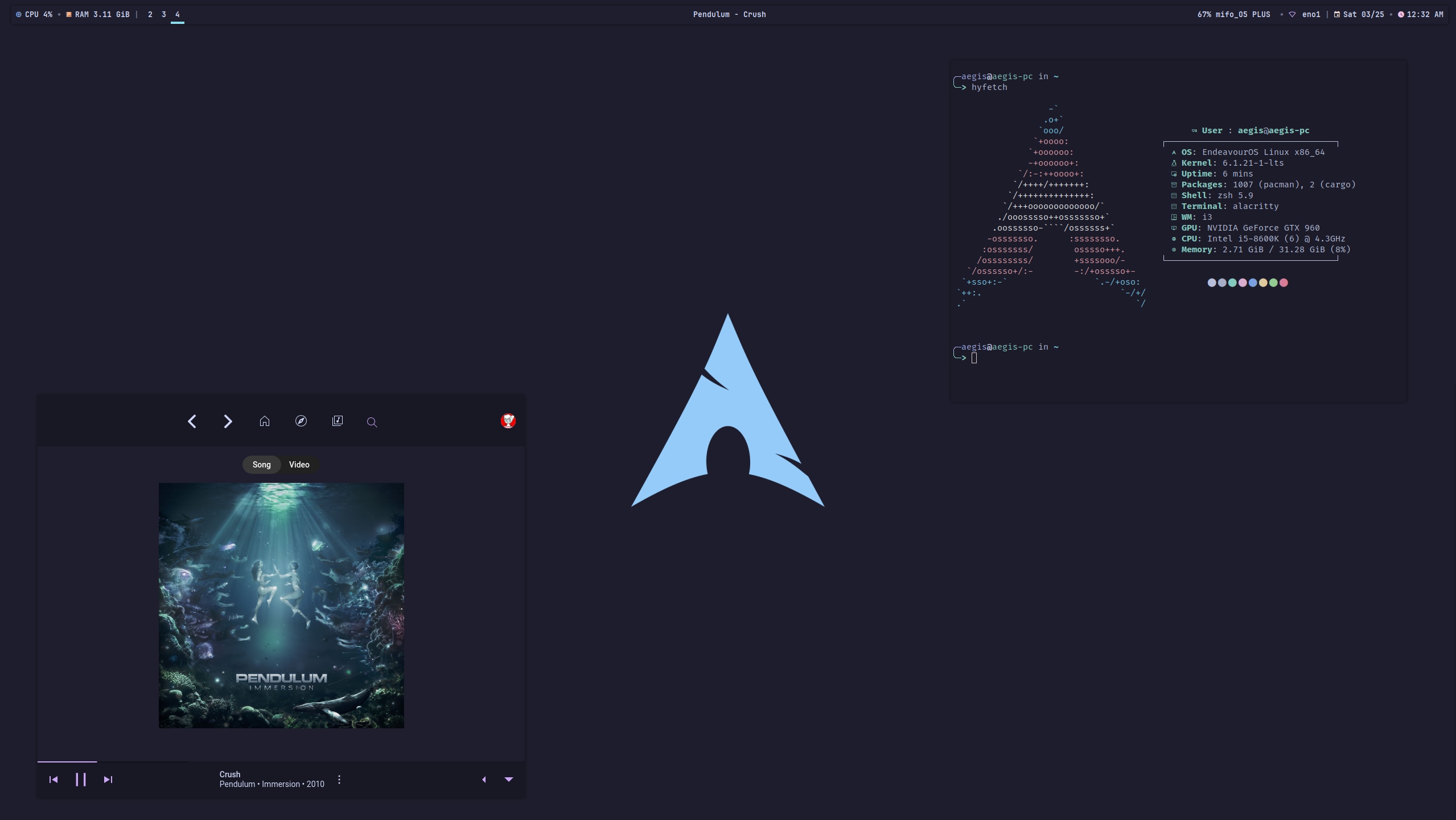Keep the Song toggle selected
Viewport: 1456px width, 820px height.
pos(261,464)
